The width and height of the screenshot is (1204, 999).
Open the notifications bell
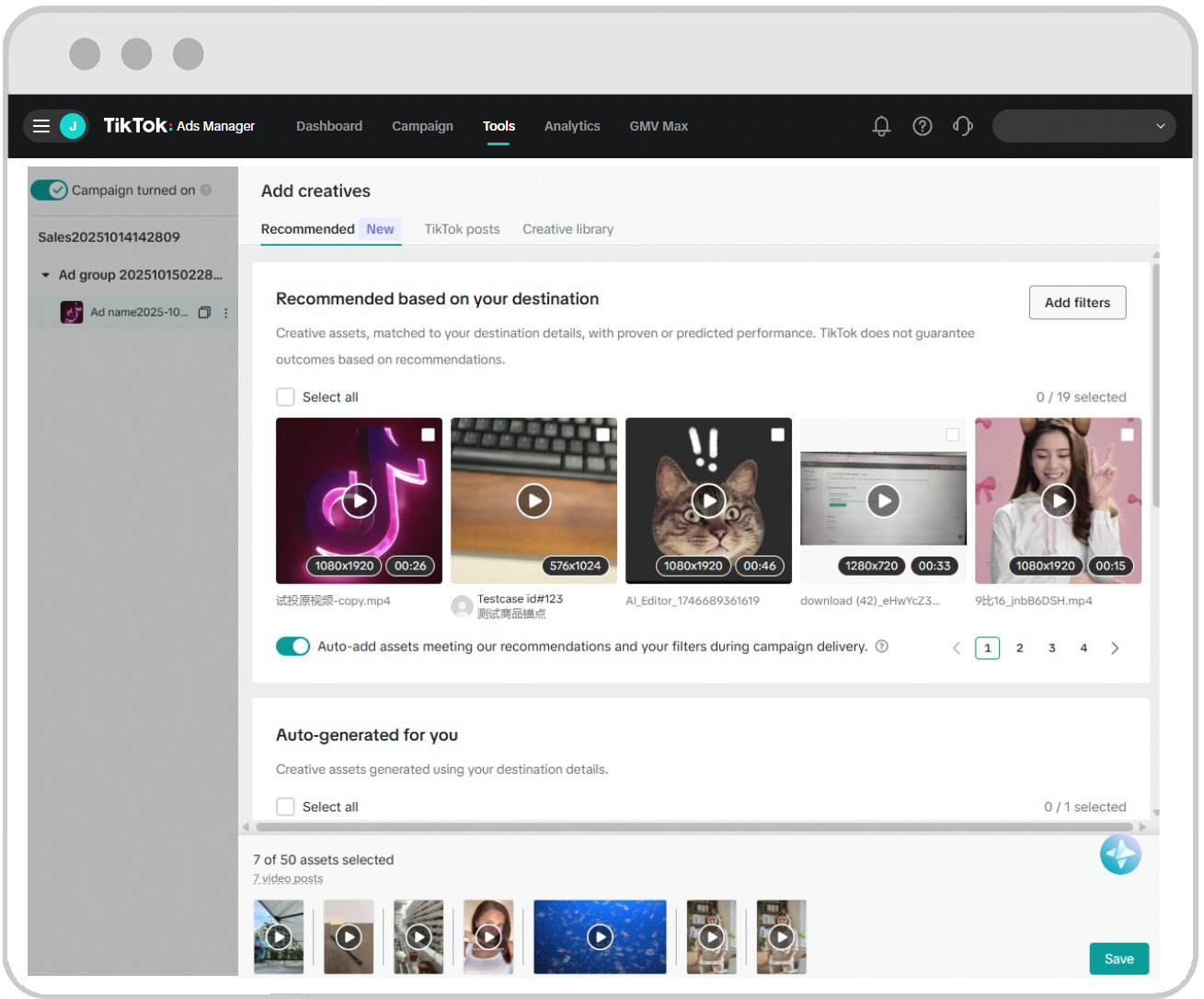881,126
